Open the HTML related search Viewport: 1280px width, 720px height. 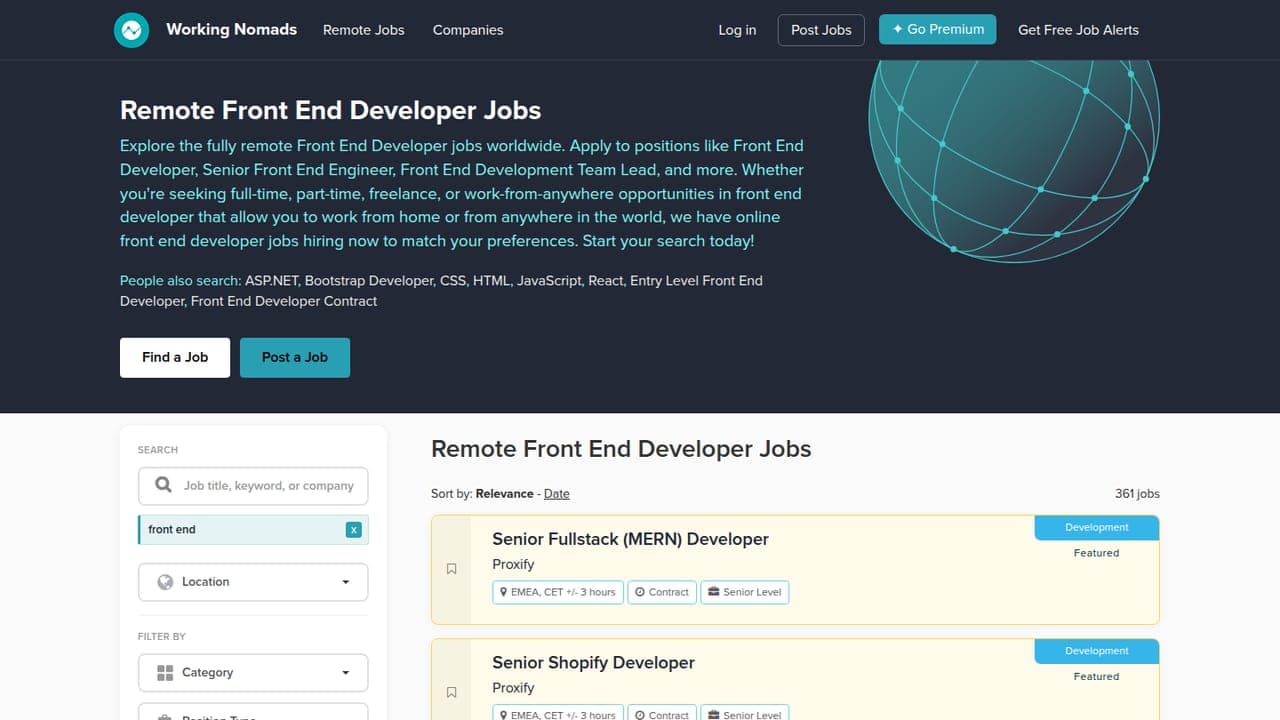pos(491,281)
